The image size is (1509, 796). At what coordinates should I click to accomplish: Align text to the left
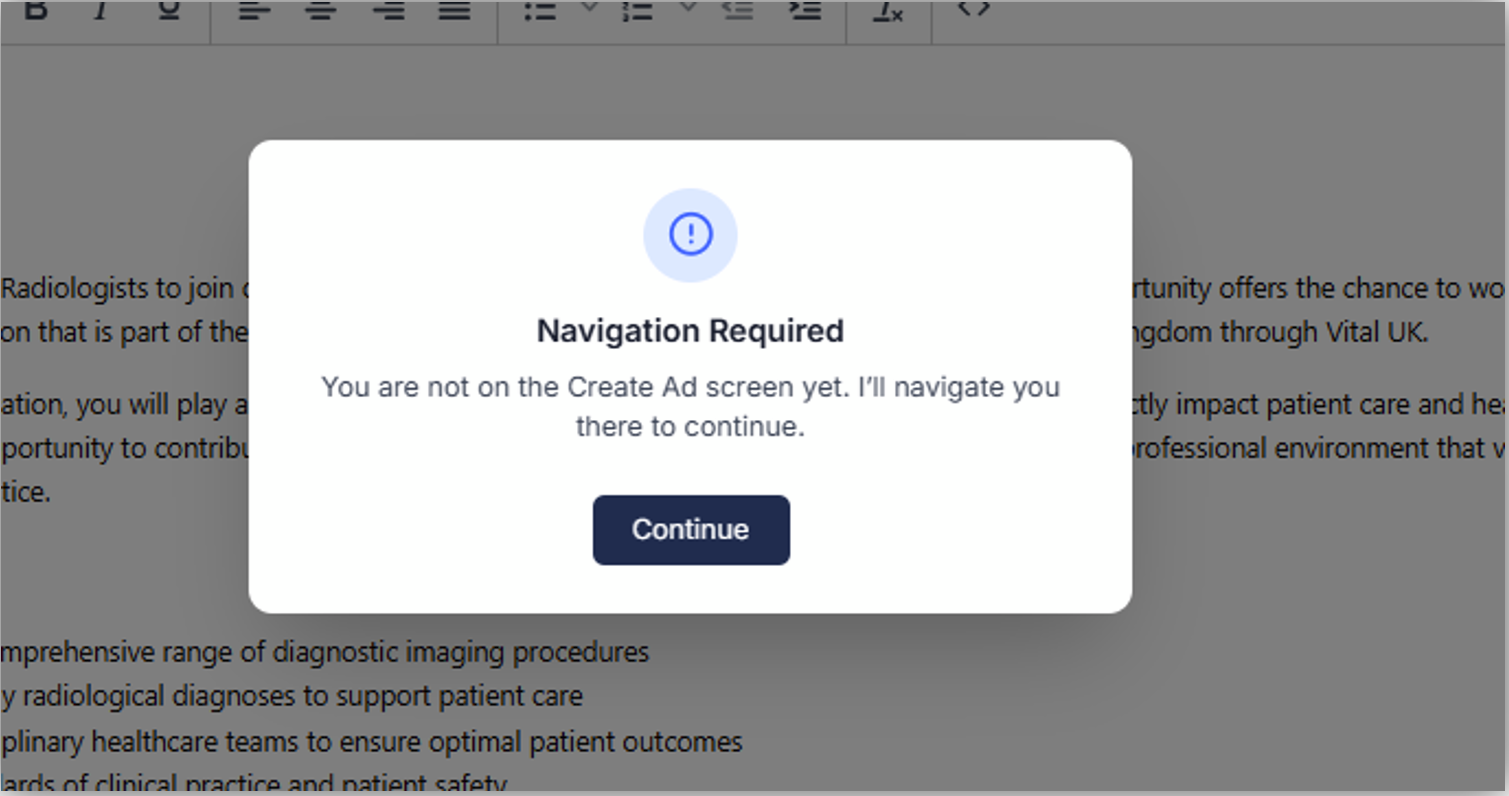pyautogui.click(x=255, y=10)
